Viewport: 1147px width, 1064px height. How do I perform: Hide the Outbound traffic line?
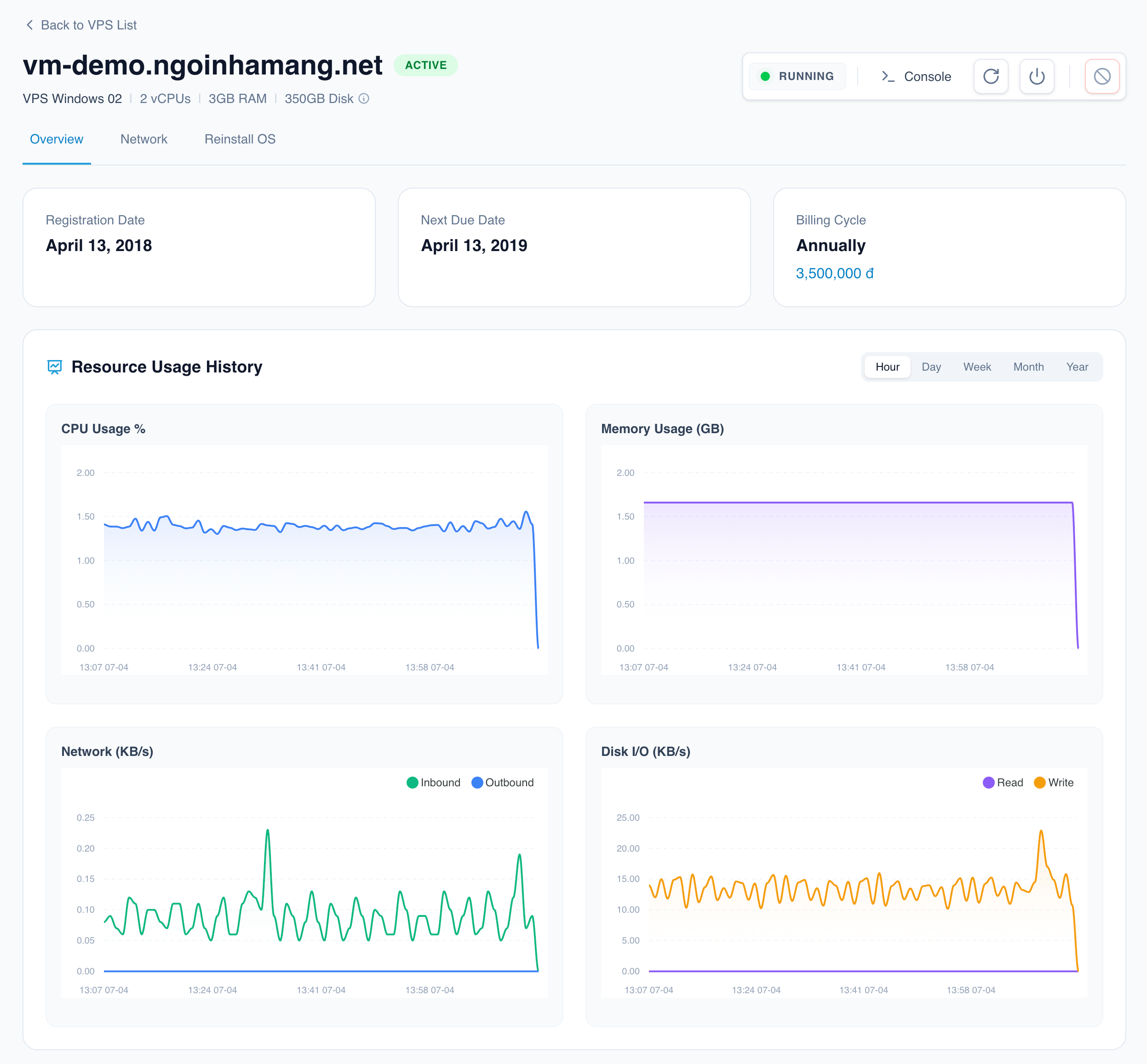[503, 783]
